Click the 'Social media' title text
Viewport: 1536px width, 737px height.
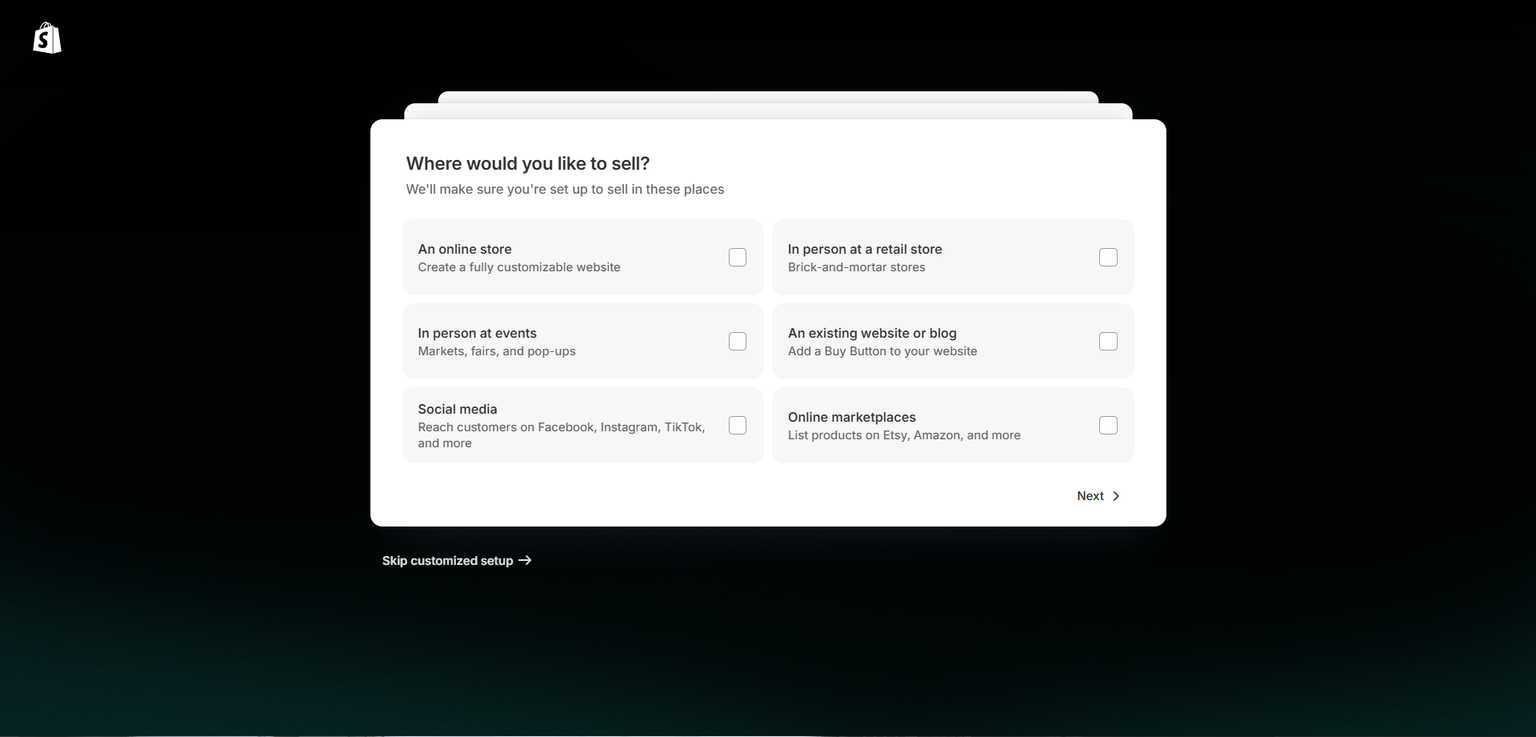[x=457, y=409]
